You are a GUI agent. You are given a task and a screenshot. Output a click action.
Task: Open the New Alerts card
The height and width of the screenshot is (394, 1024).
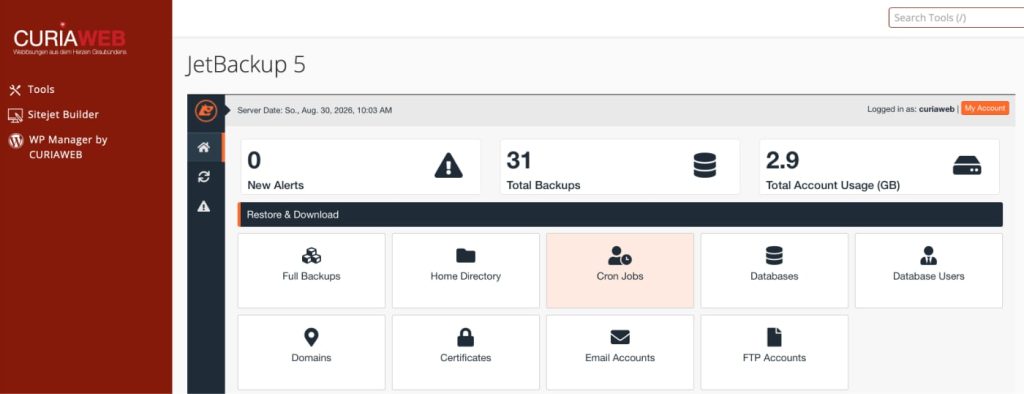coord(360,167)
